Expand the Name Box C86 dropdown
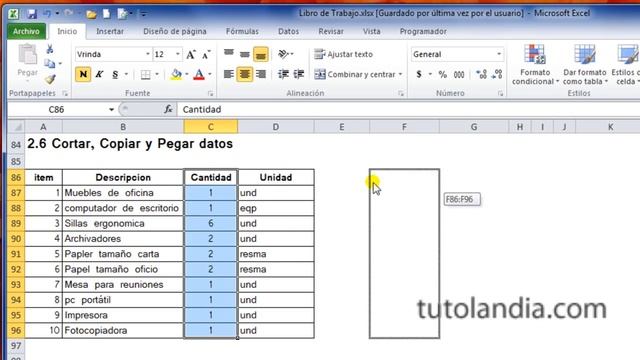Image resolution: width=640 pixels, height=360 pixels. [111, 109]
